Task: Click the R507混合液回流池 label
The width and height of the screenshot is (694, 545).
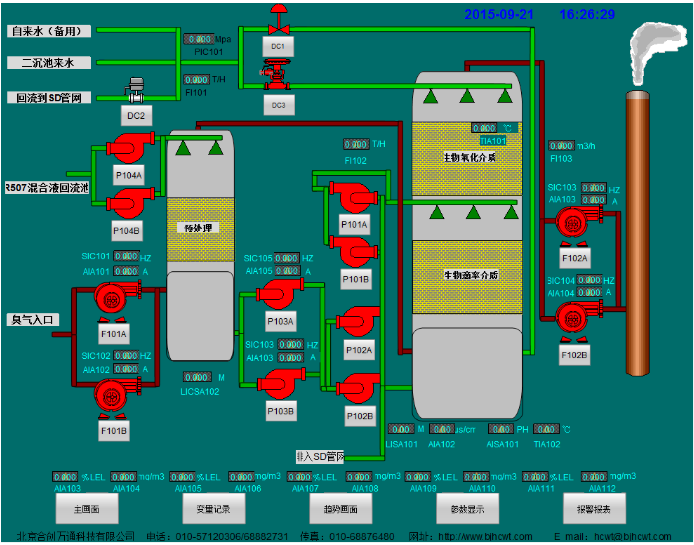Action: [x=46, y=188]
